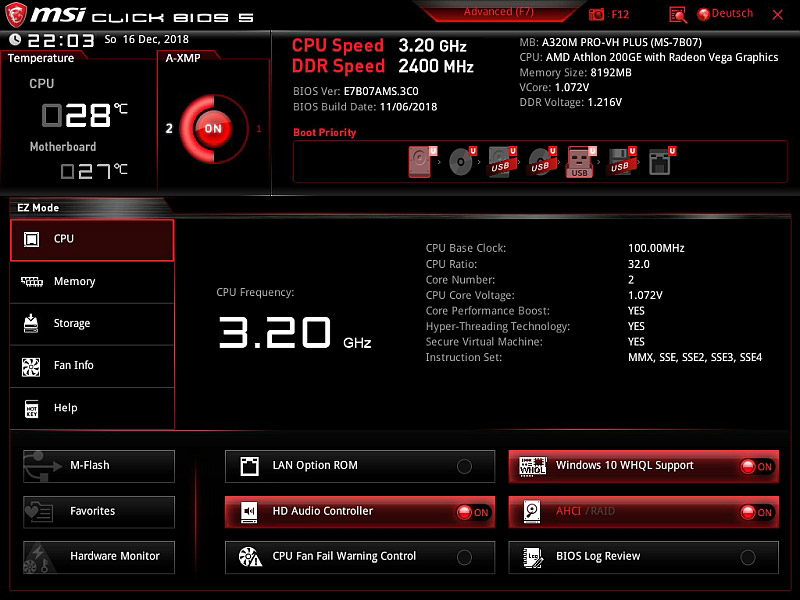Viewport: 800px width, 600px height.
Task: Take a screenshot with the F12 camera icon
Action: point(596,14)
